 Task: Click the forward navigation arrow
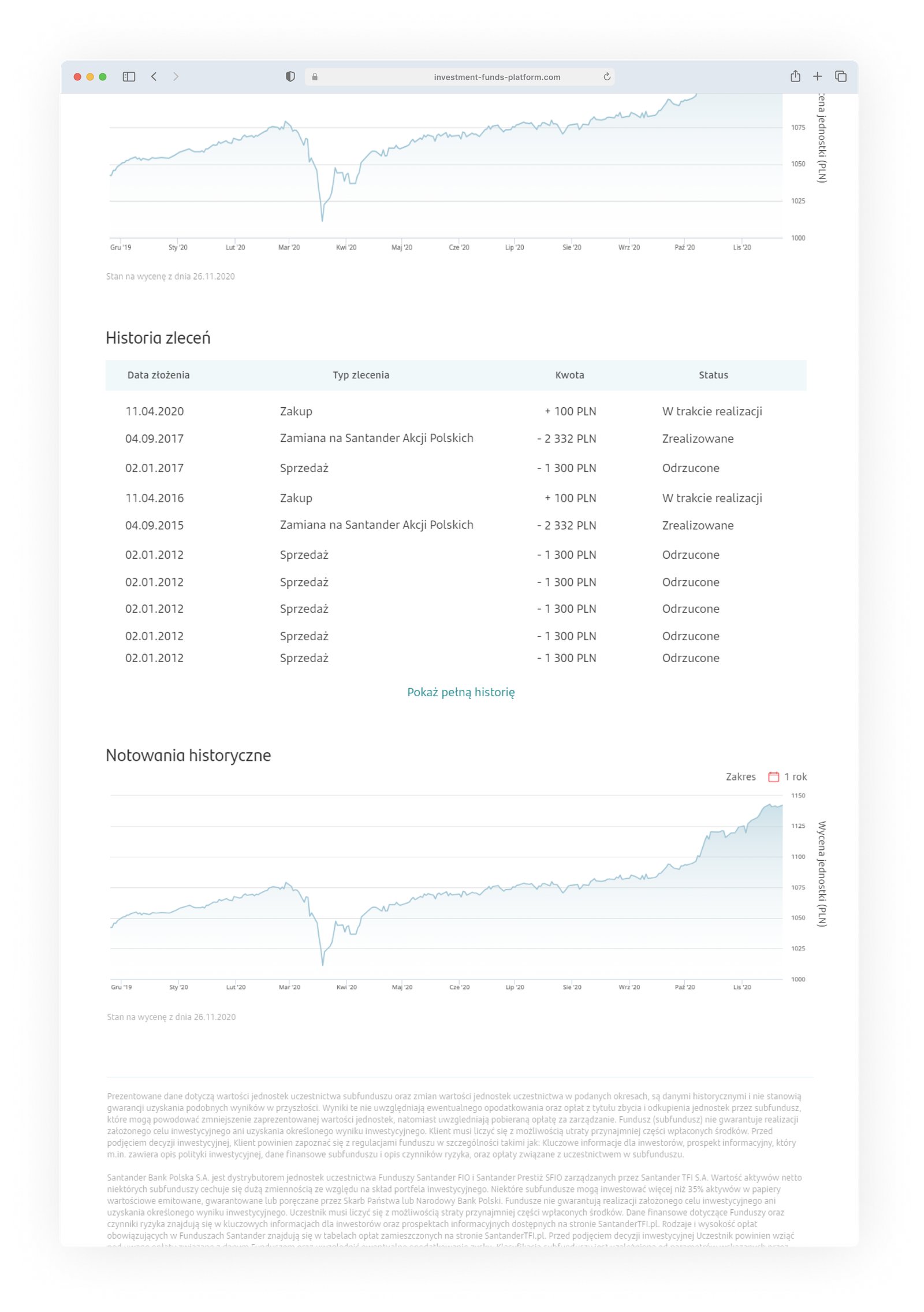(x=175, y=76)
